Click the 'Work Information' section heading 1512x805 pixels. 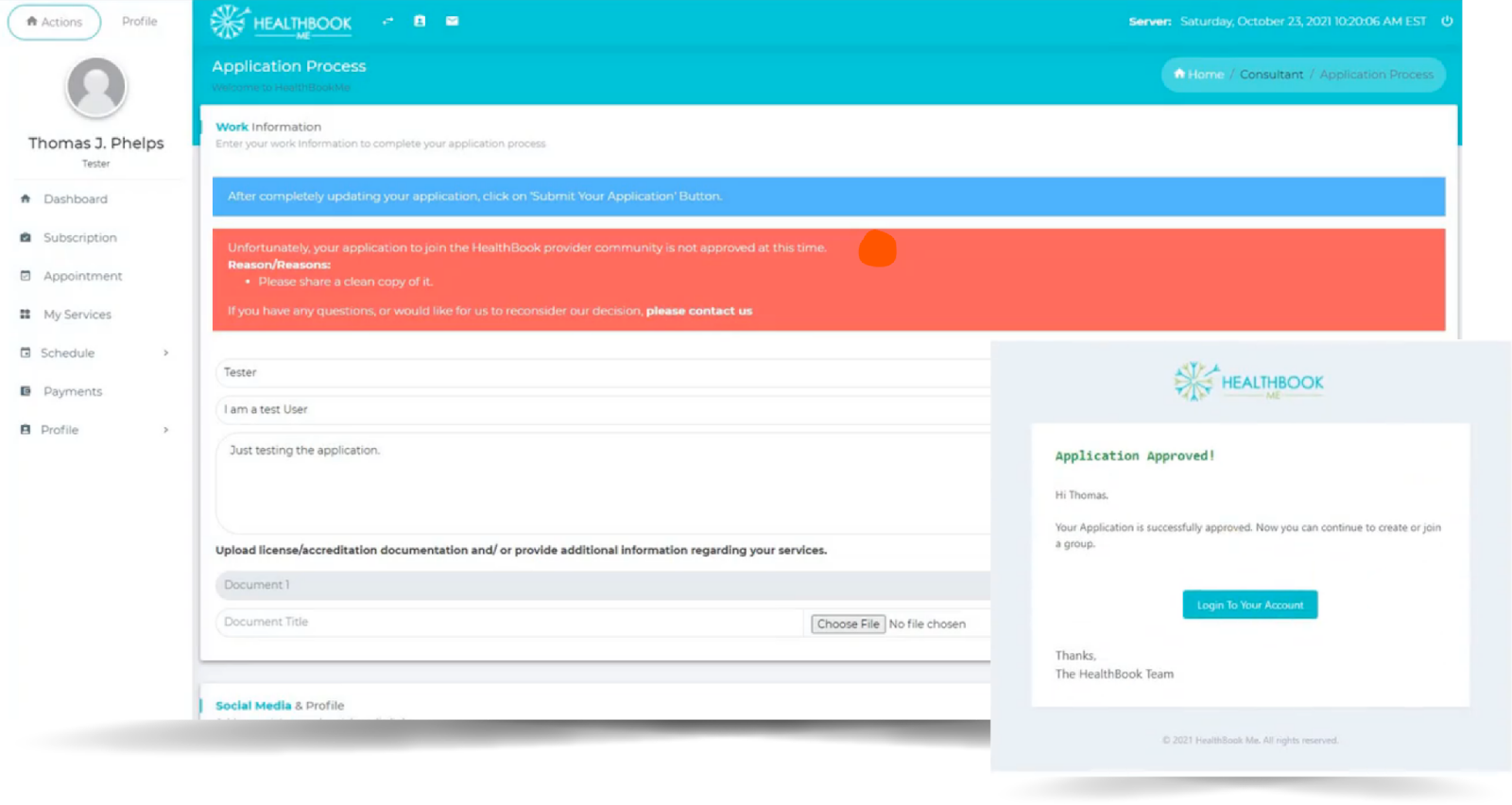[x=268, y=127]
